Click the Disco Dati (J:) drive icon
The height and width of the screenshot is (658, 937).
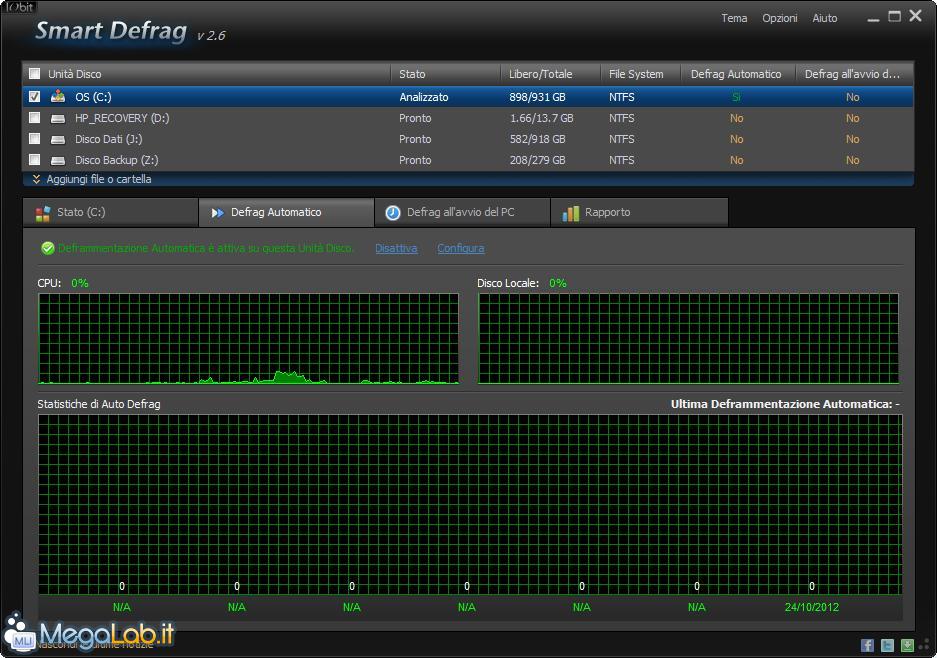coord(58,139)
